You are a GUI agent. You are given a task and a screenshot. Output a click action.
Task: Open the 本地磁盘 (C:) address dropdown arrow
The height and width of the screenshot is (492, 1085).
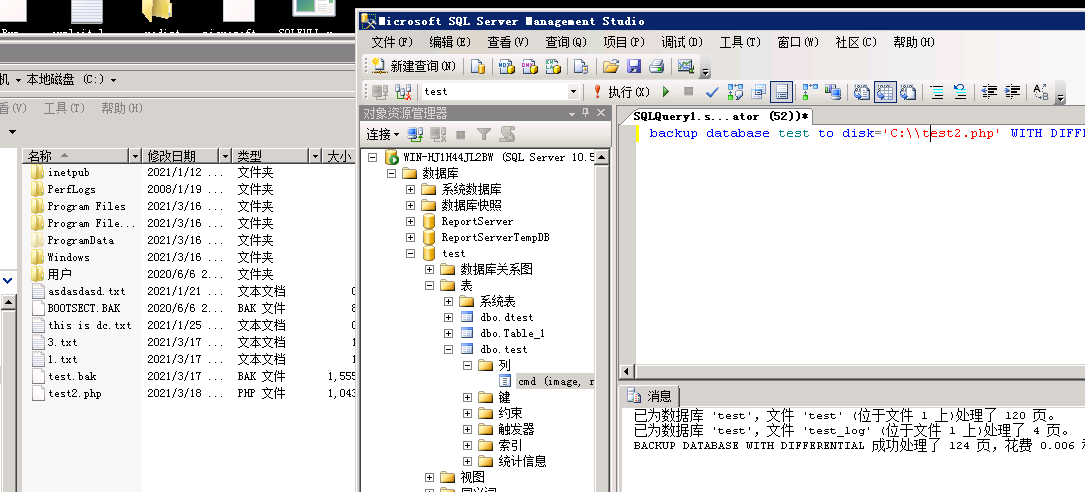[x=113, y=80]
